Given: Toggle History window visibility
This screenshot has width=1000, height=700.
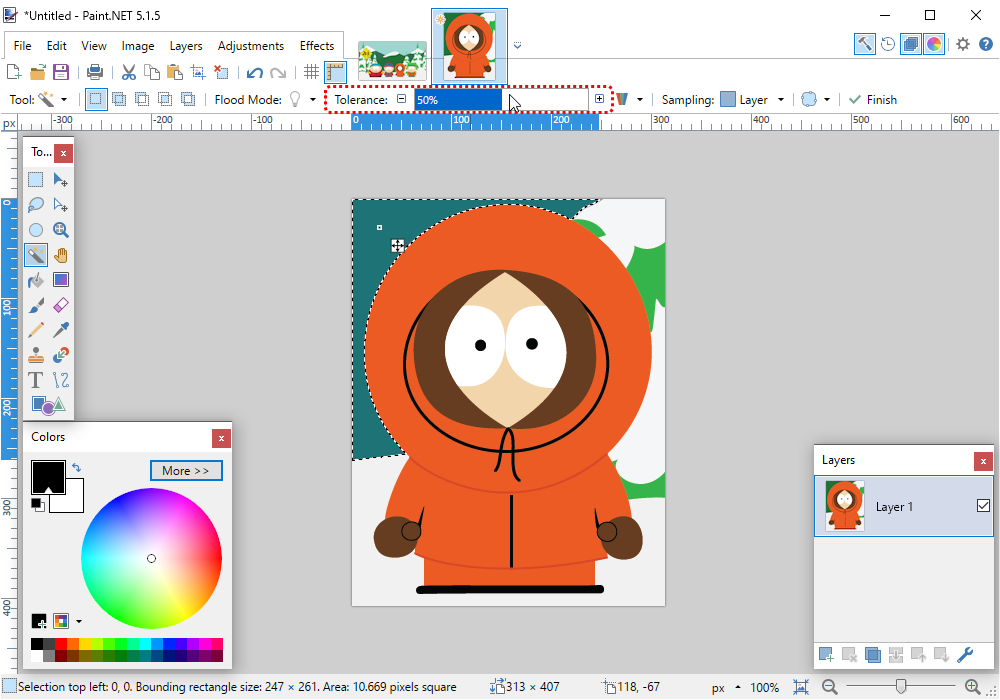Looking at the screenshot, I should 888,44.
